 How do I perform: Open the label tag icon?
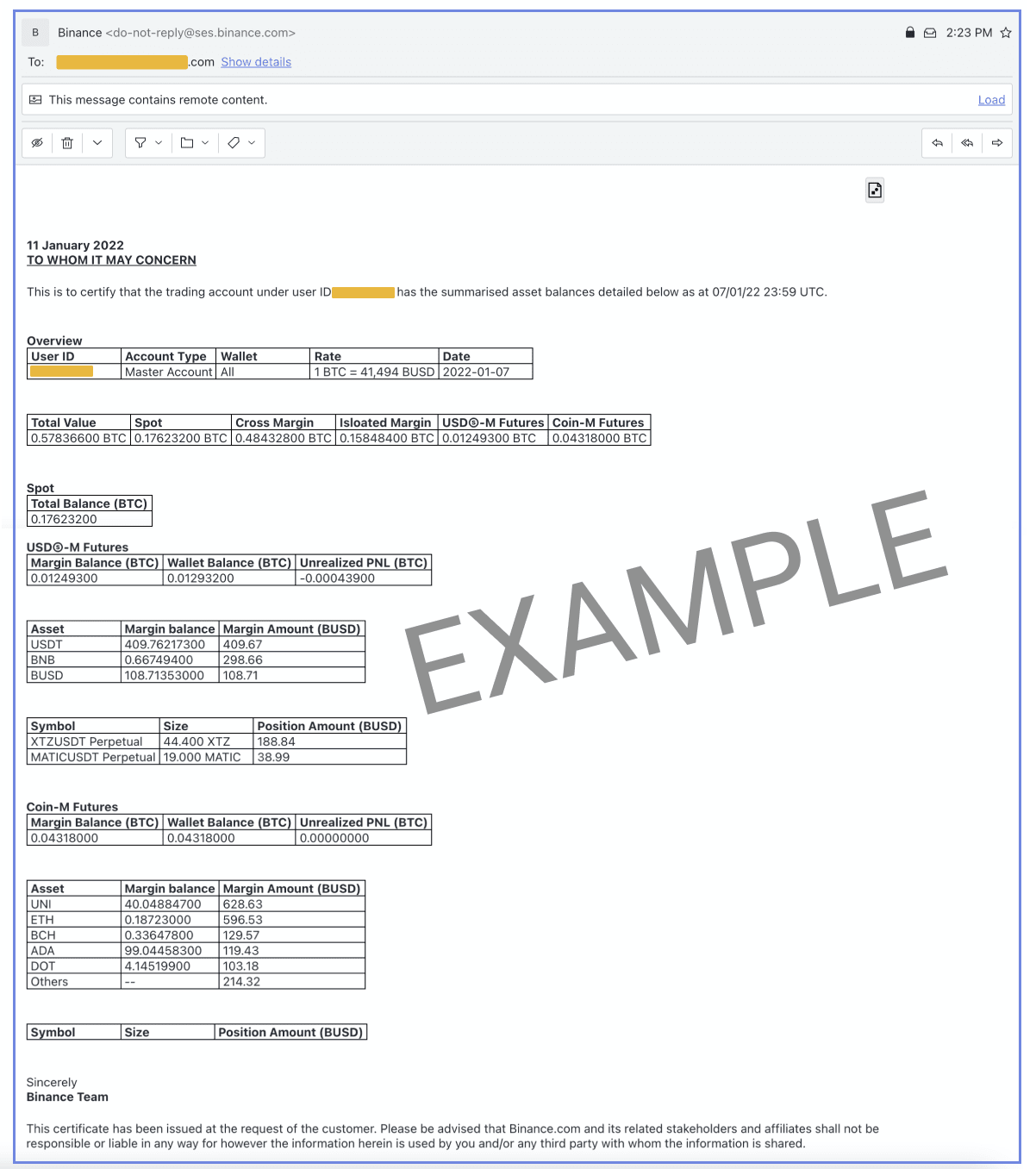pyautogui.click(x=234, y=143)
